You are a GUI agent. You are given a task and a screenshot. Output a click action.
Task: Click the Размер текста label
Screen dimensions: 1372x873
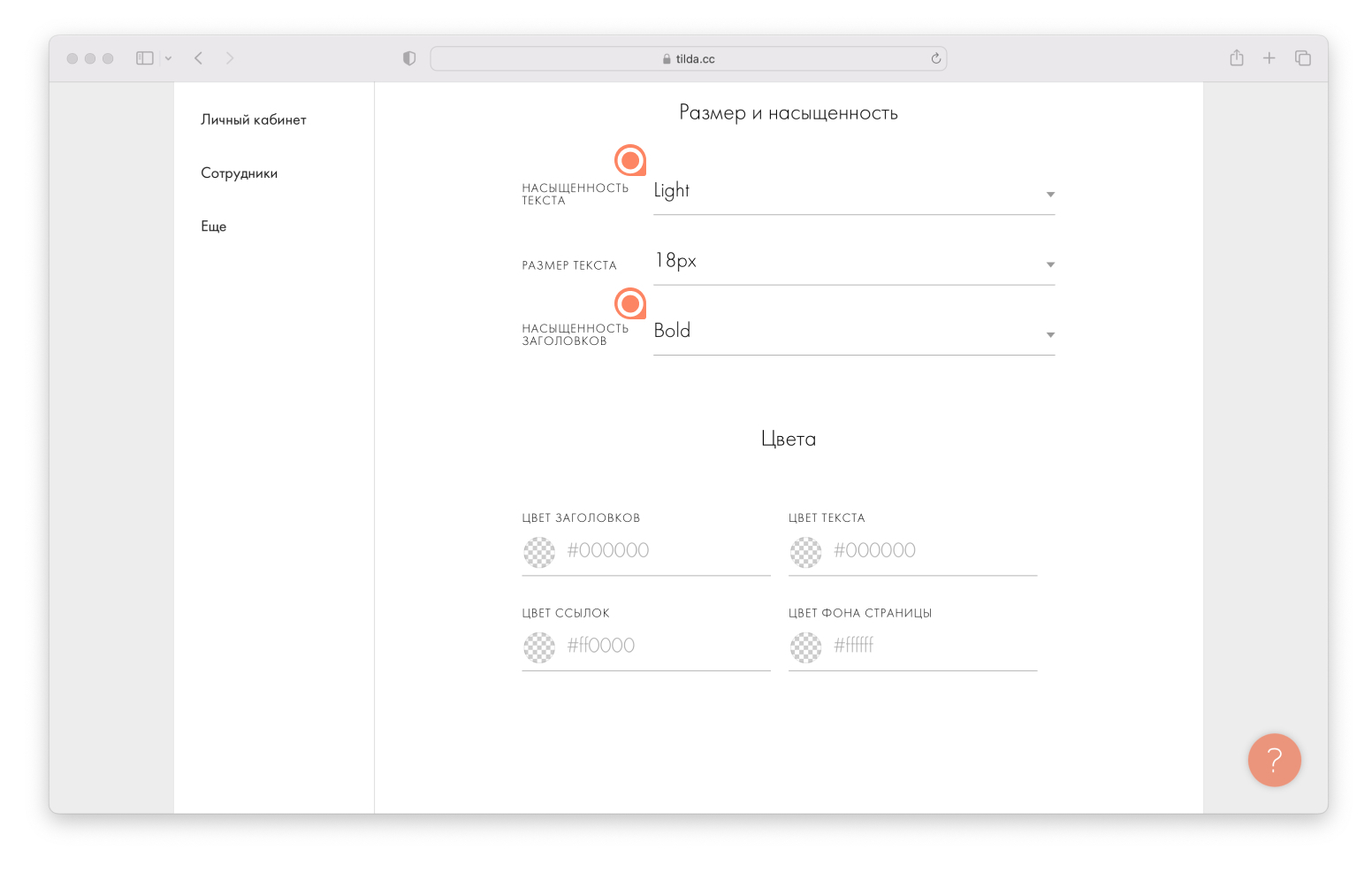pyautogui.click(x=569, y=265)
